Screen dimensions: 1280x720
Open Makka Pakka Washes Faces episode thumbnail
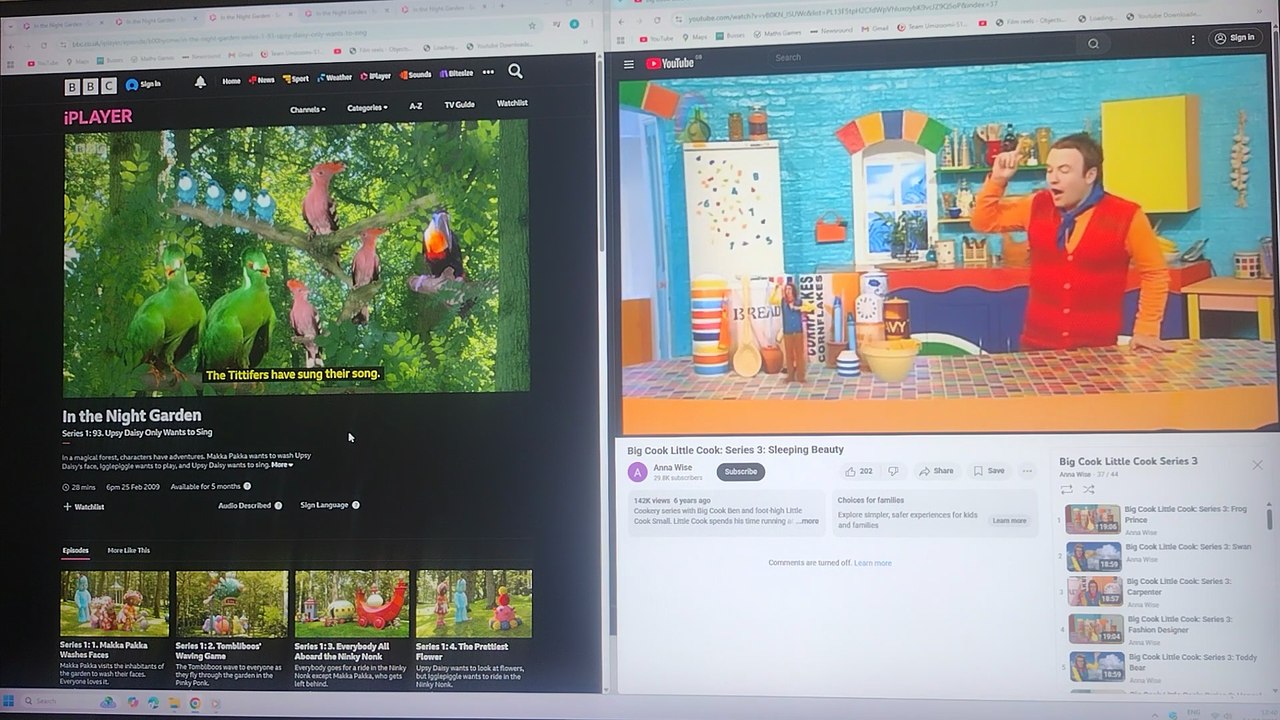click(115, 603)
